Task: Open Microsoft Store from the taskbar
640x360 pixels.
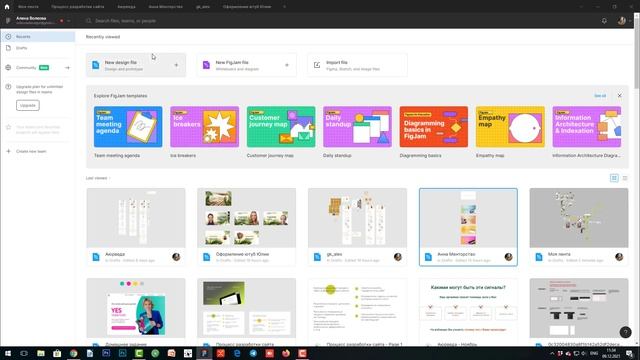Action: click(x=57, y=353)
